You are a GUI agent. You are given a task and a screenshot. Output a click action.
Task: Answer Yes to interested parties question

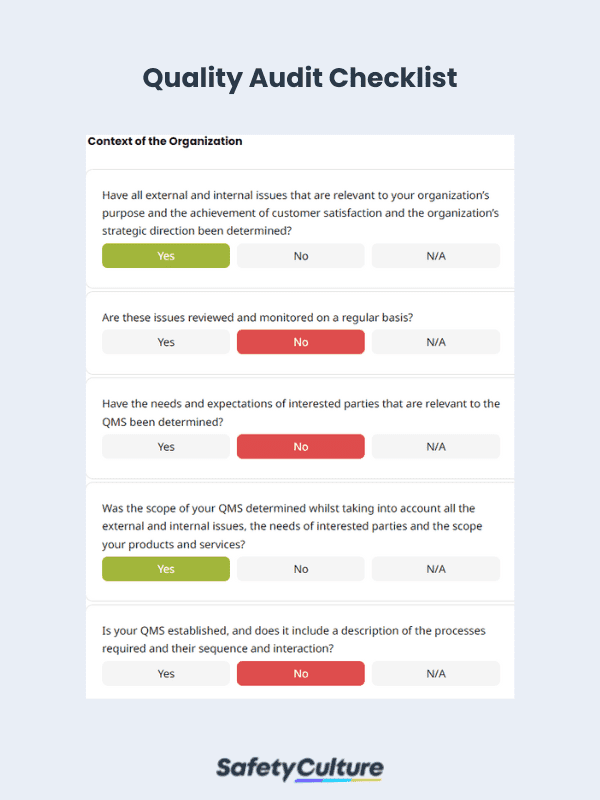tap(165, 446)
